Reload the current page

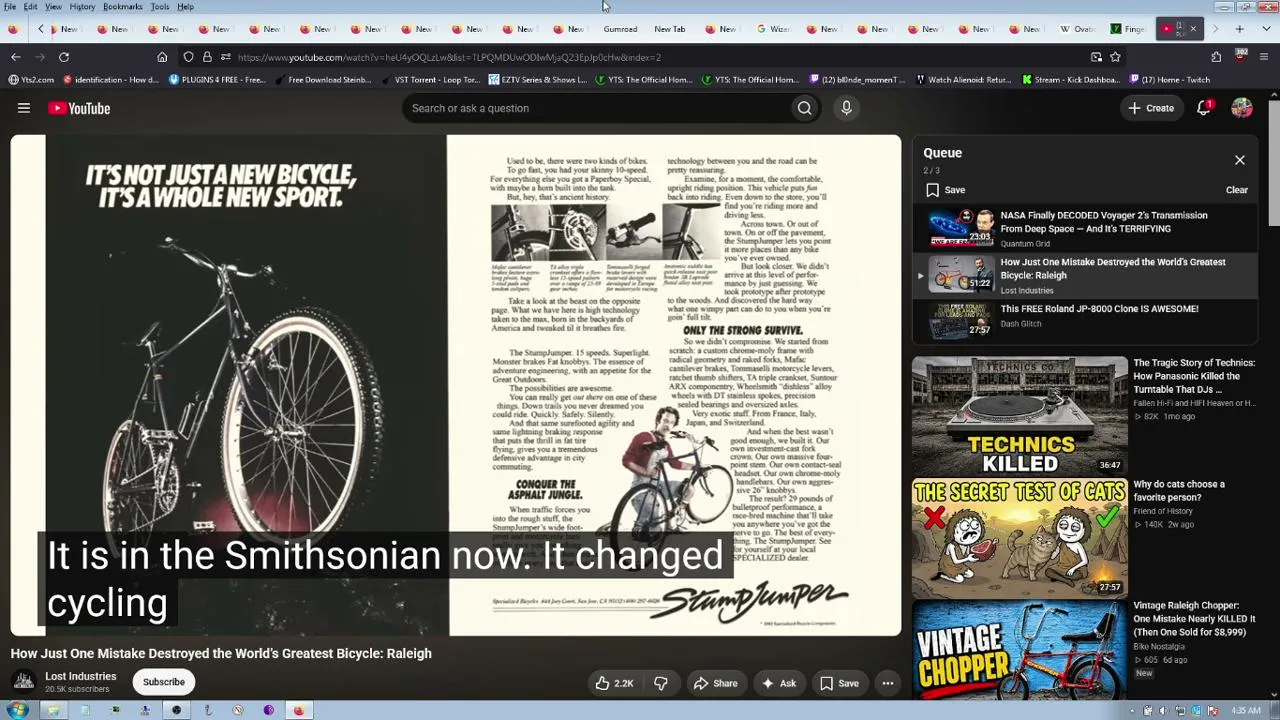(64, 57)
